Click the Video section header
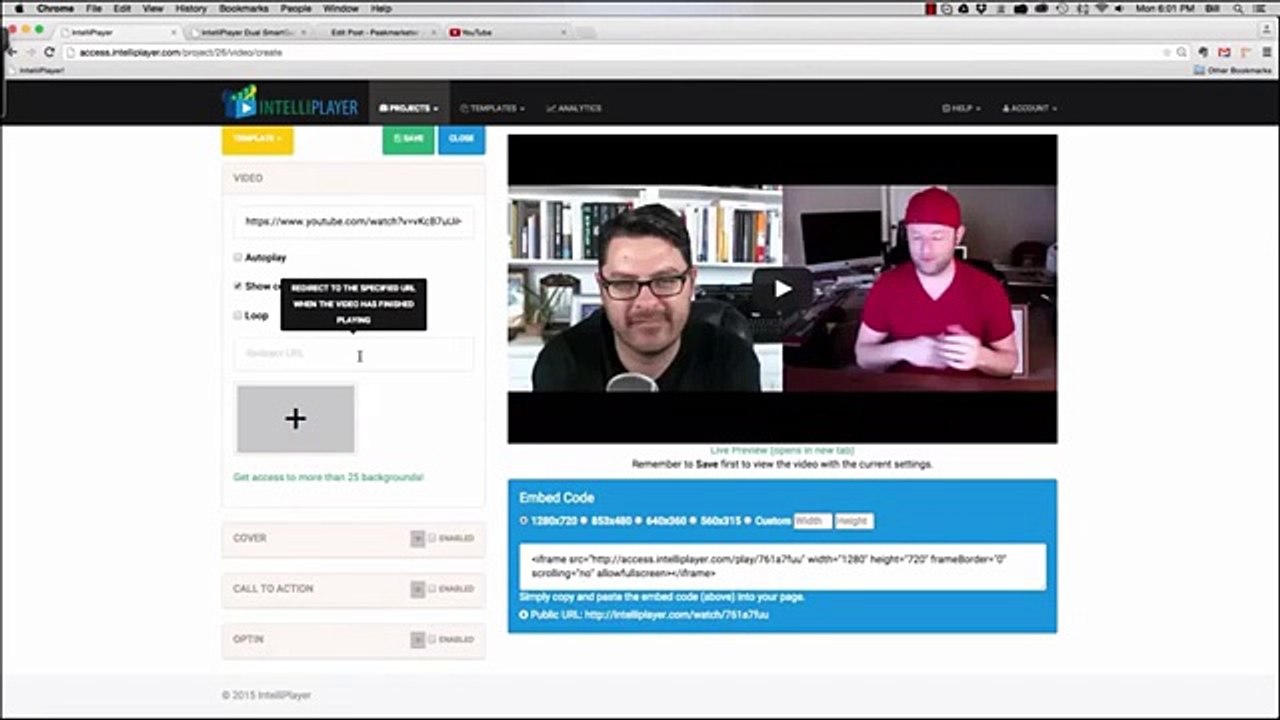 [353, 178]
